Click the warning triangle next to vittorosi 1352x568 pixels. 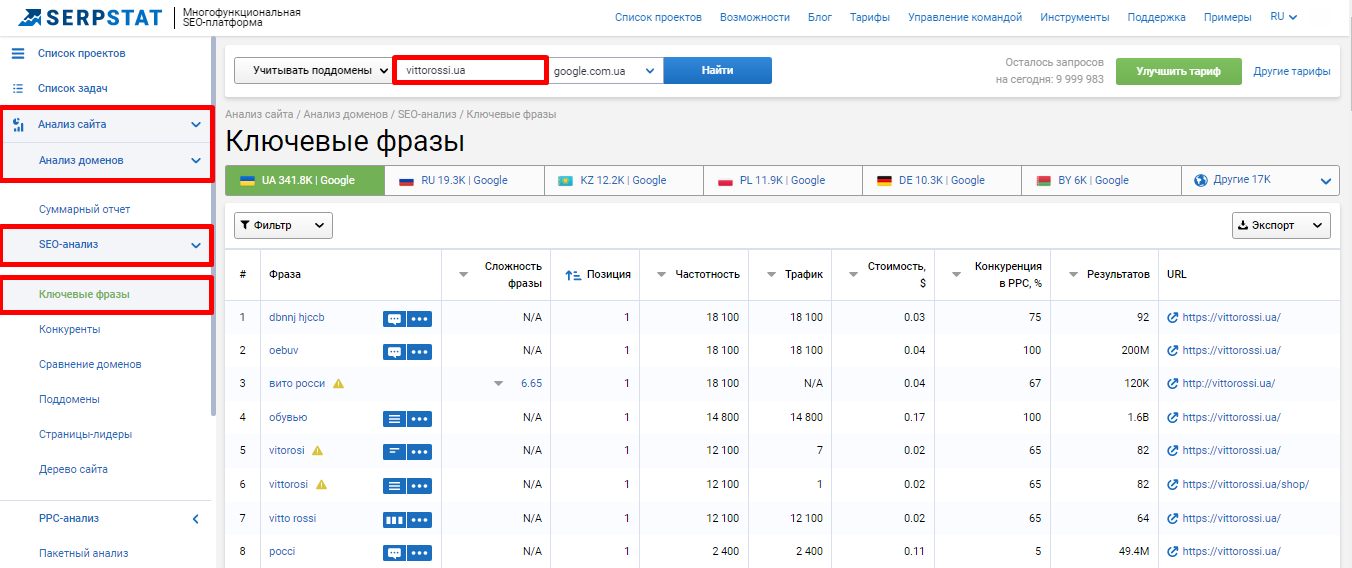[x=322, y=485]
